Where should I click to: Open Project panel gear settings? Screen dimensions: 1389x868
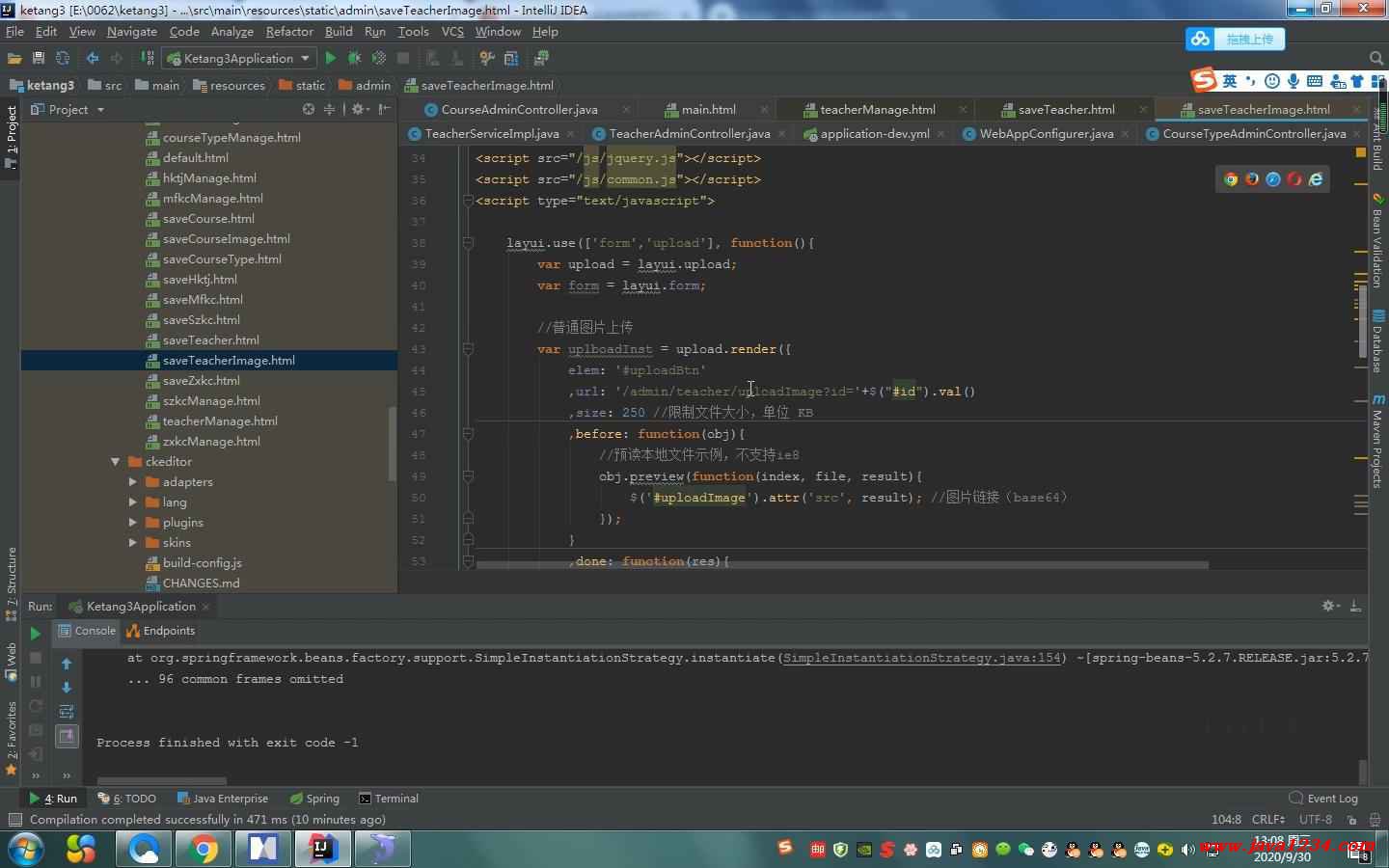tap(359, 109)
